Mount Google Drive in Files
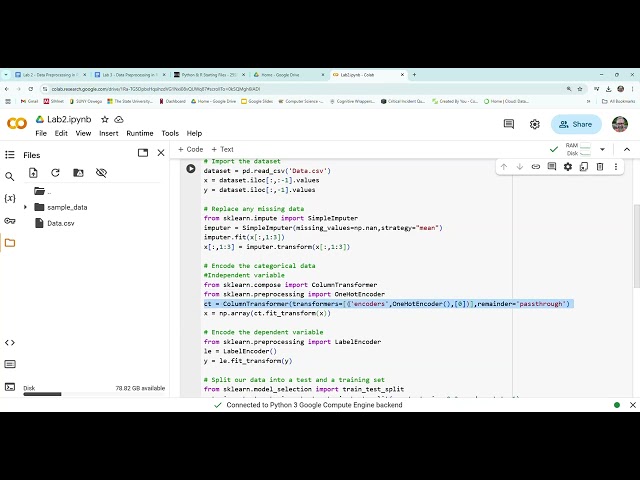640x480 pixels. 78,173
